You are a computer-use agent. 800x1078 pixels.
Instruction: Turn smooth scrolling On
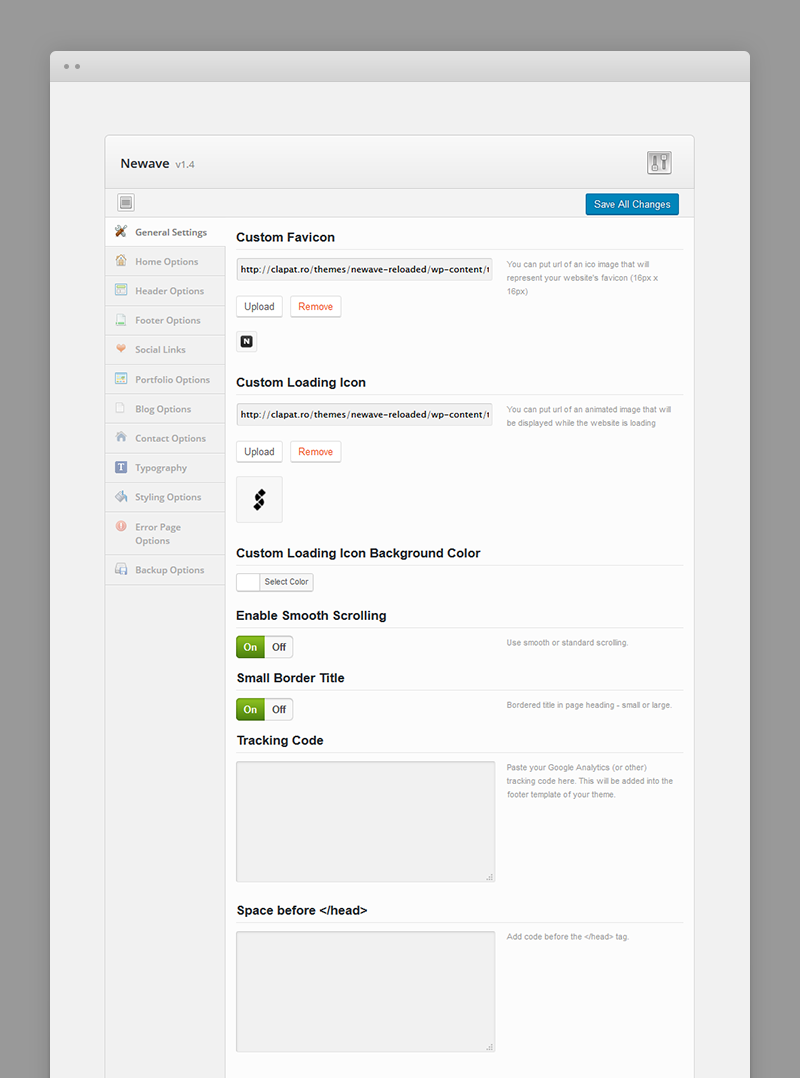tap(250, 647)
